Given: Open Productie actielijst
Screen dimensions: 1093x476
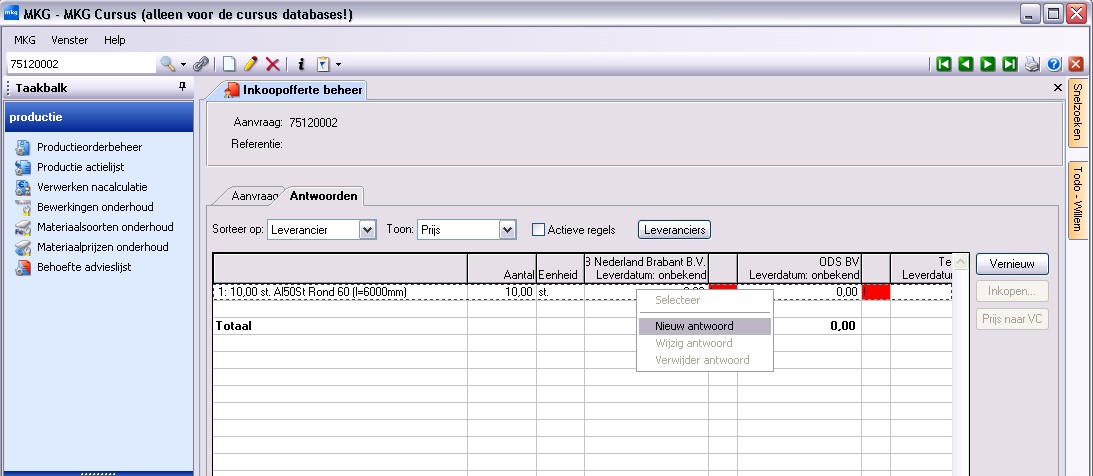Looking at the screenshot, I should [x=80, y=167].
